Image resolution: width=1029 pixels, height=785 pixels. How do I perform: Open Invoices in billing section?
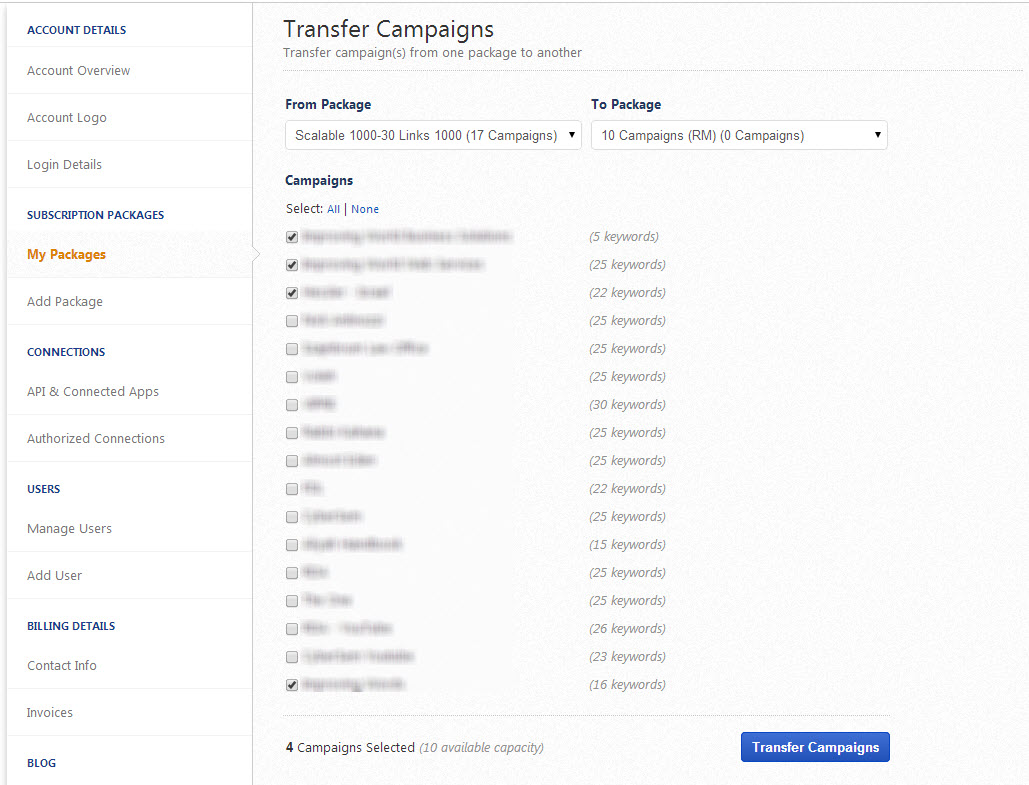point(50,713)
